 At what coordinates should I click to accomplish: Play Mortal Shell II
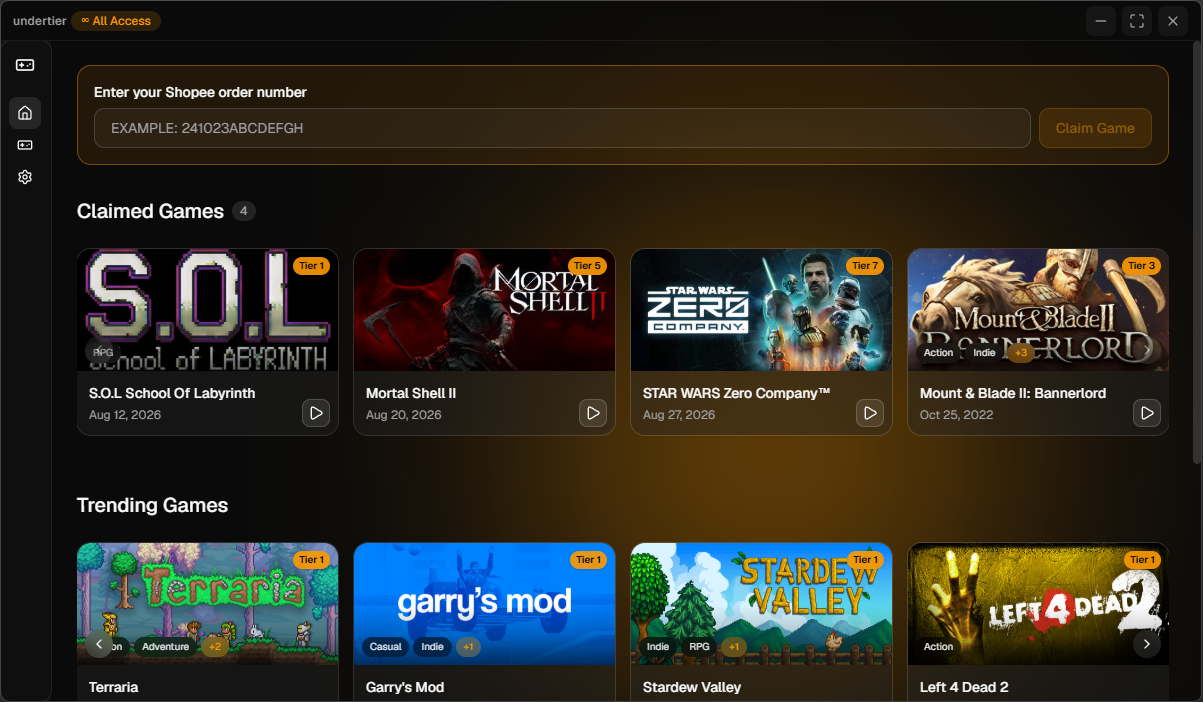click(593, 412)
